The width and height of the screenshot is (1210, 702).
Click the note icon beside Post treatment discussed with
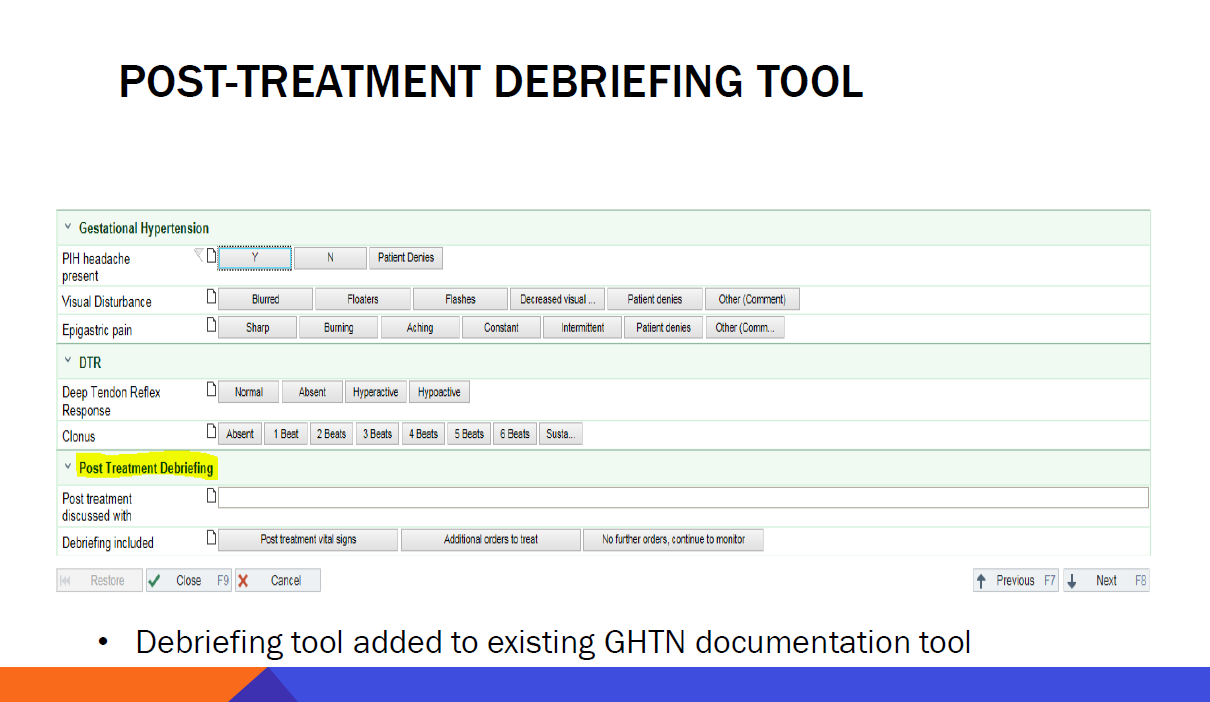click(211, 495)
